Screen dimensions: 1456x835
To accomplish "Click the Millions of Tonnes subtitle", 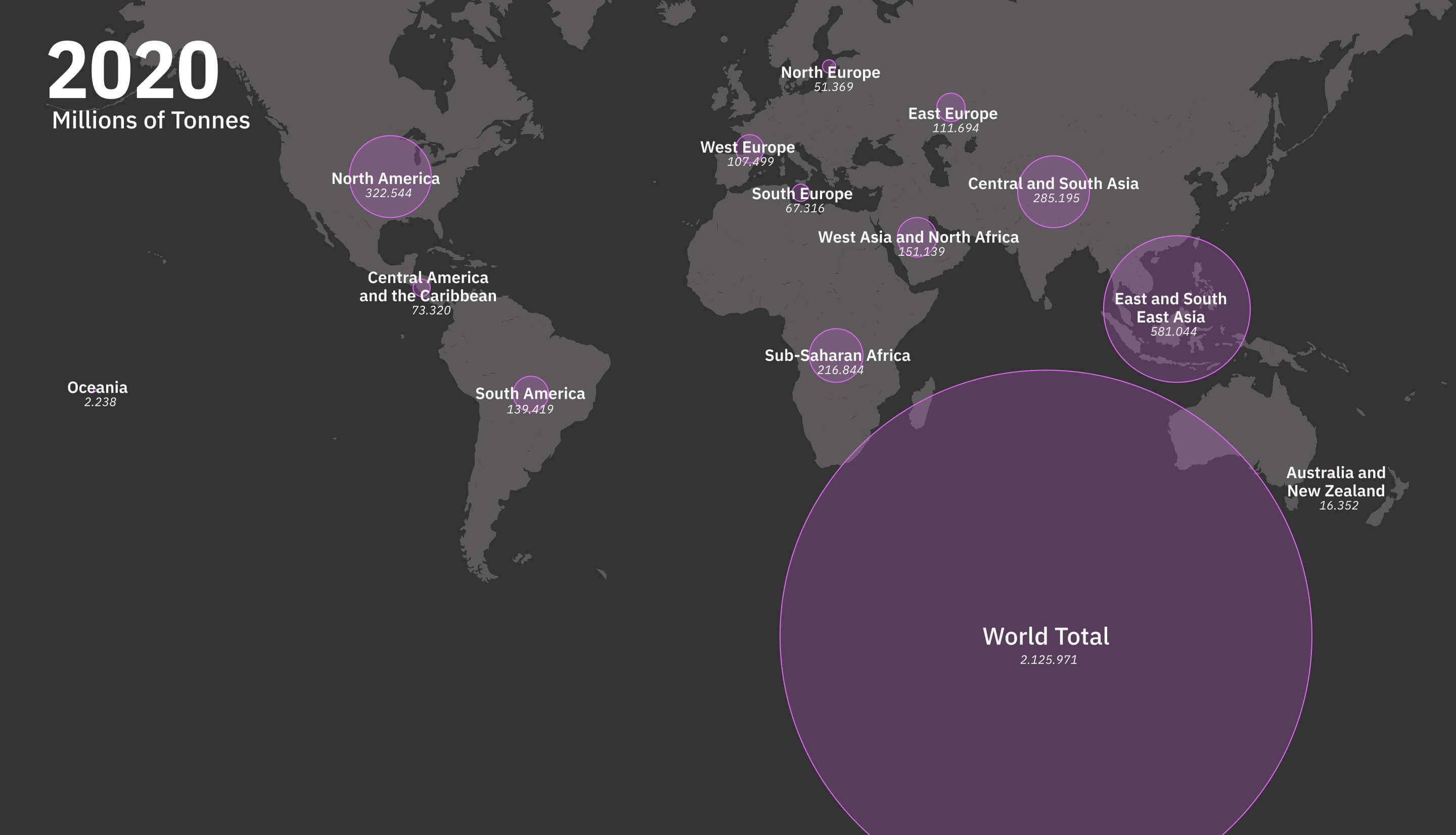I will click(x=151, y=120).
